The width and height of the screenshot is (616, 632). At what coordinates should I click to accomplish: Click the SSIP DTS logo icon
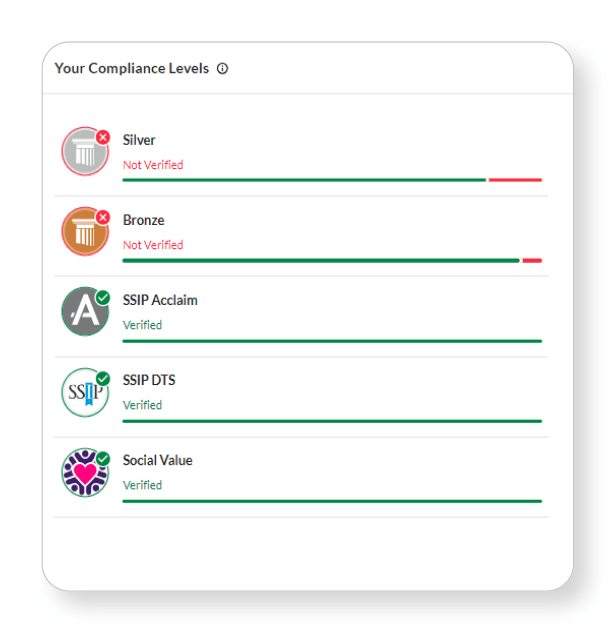tap(84, 393)
